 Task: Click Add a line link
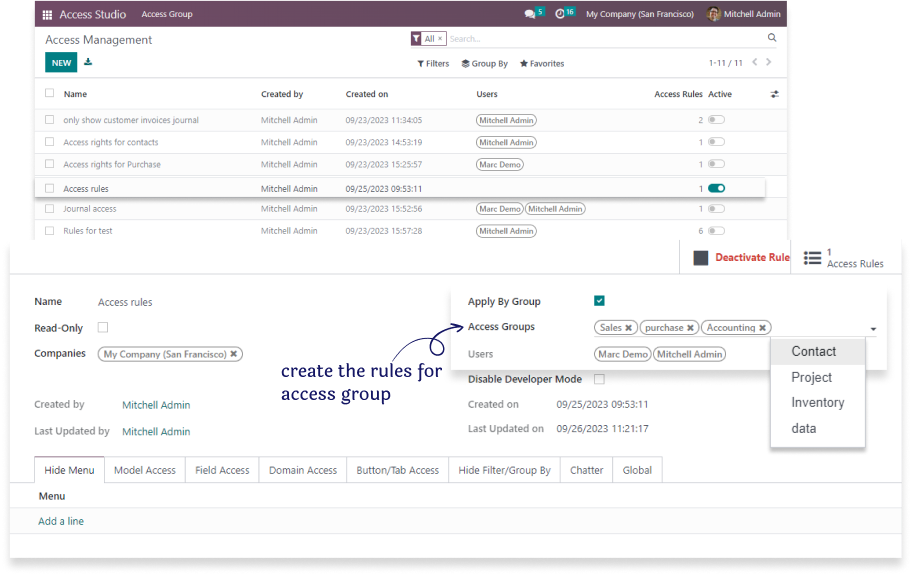[61, 521]
